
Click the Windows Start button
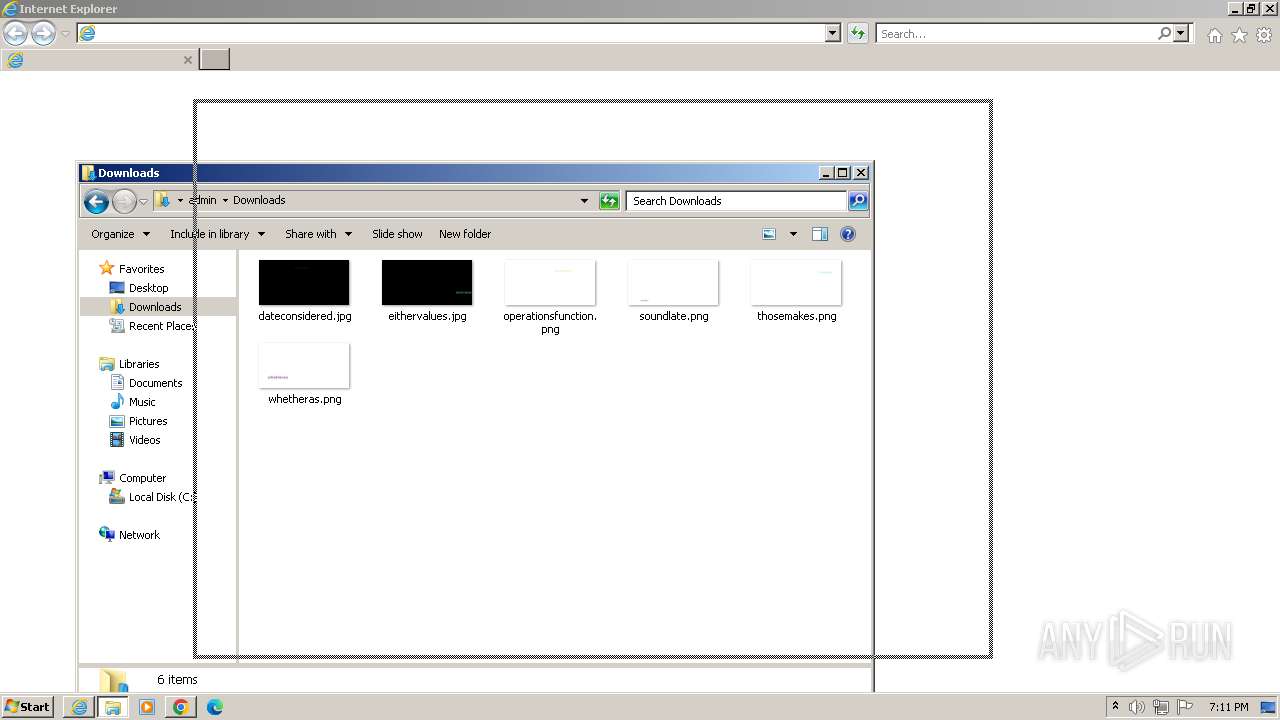point(28,707)
